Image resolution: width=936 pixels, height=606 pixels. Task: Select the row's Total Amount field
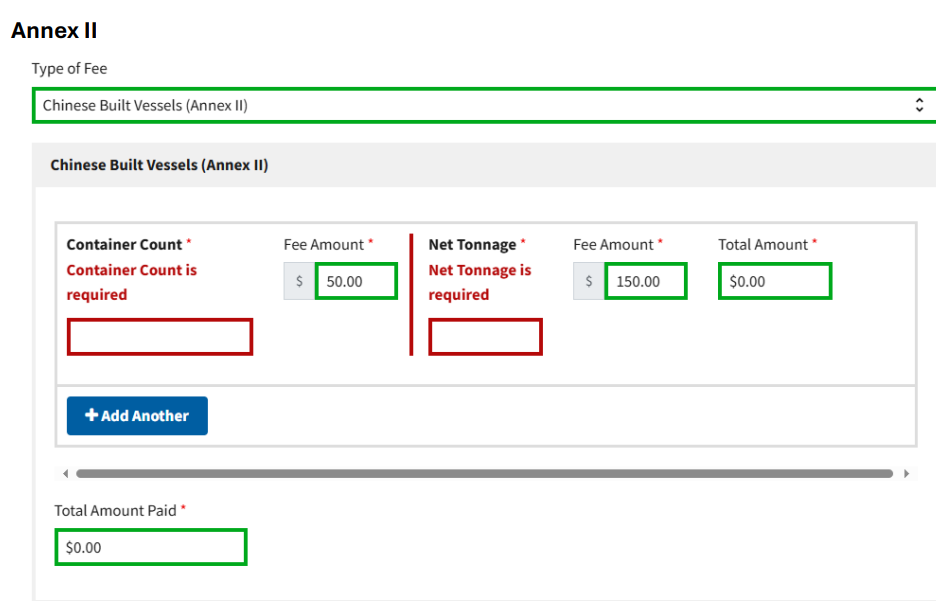[x=775, y=281]
